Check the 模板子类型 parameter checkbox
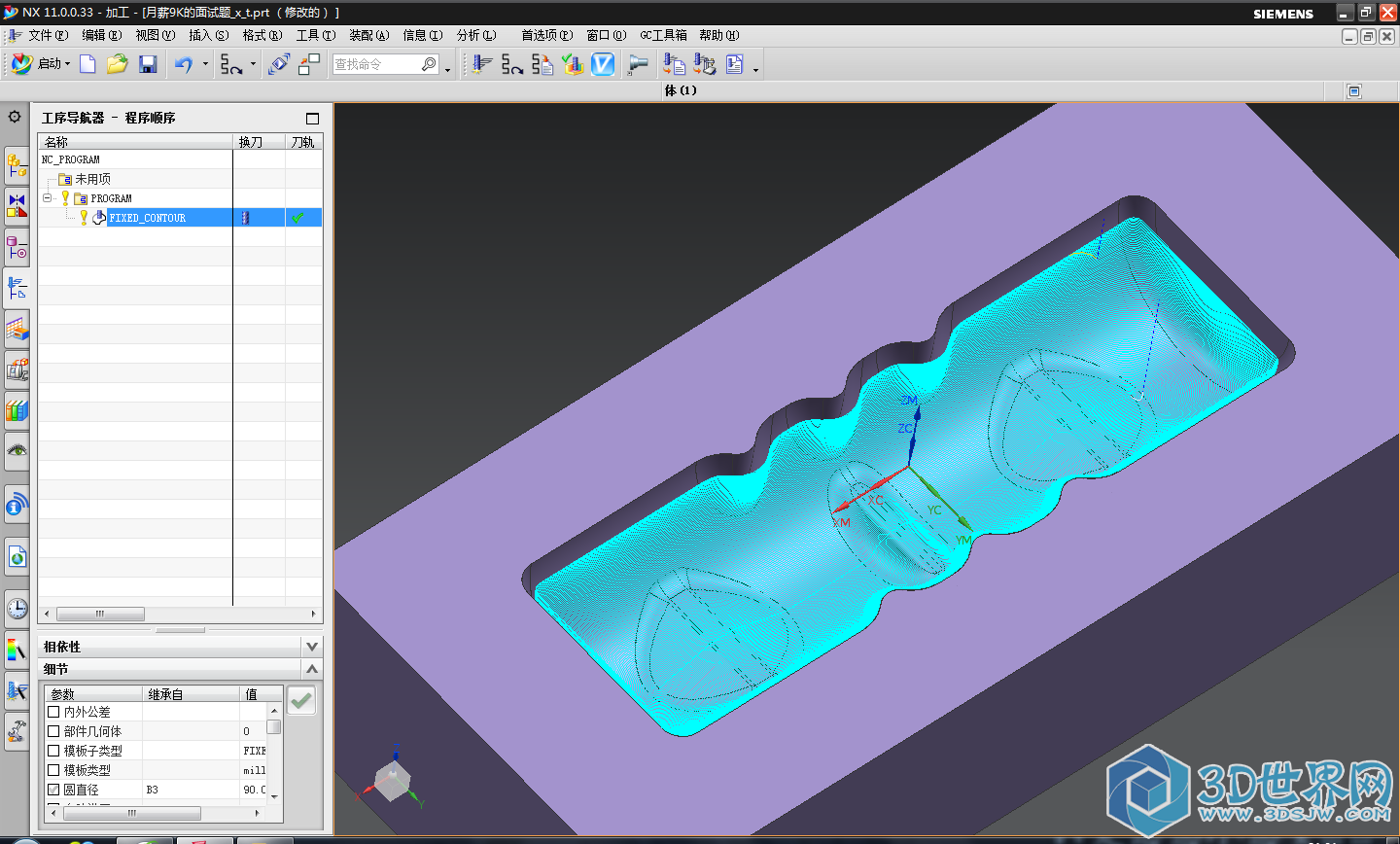The height and width of the screenshot is (844, 1400). click(x=53, y=751)
